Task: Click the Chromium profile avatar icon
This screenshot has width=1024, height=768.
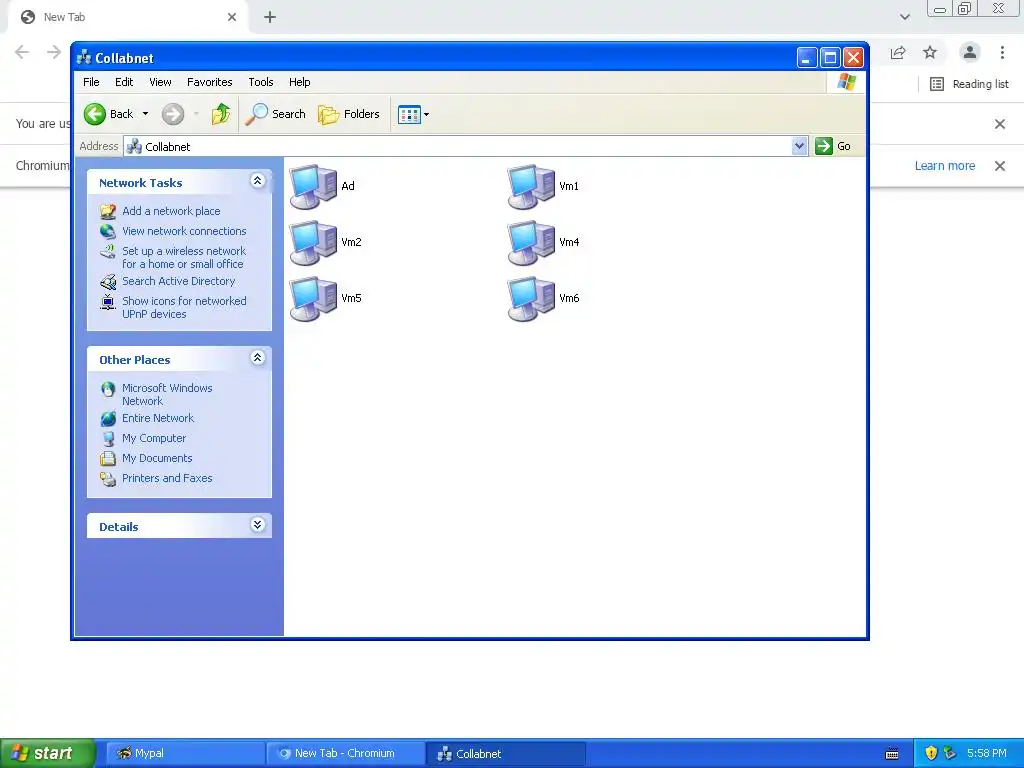Action: 970,52
